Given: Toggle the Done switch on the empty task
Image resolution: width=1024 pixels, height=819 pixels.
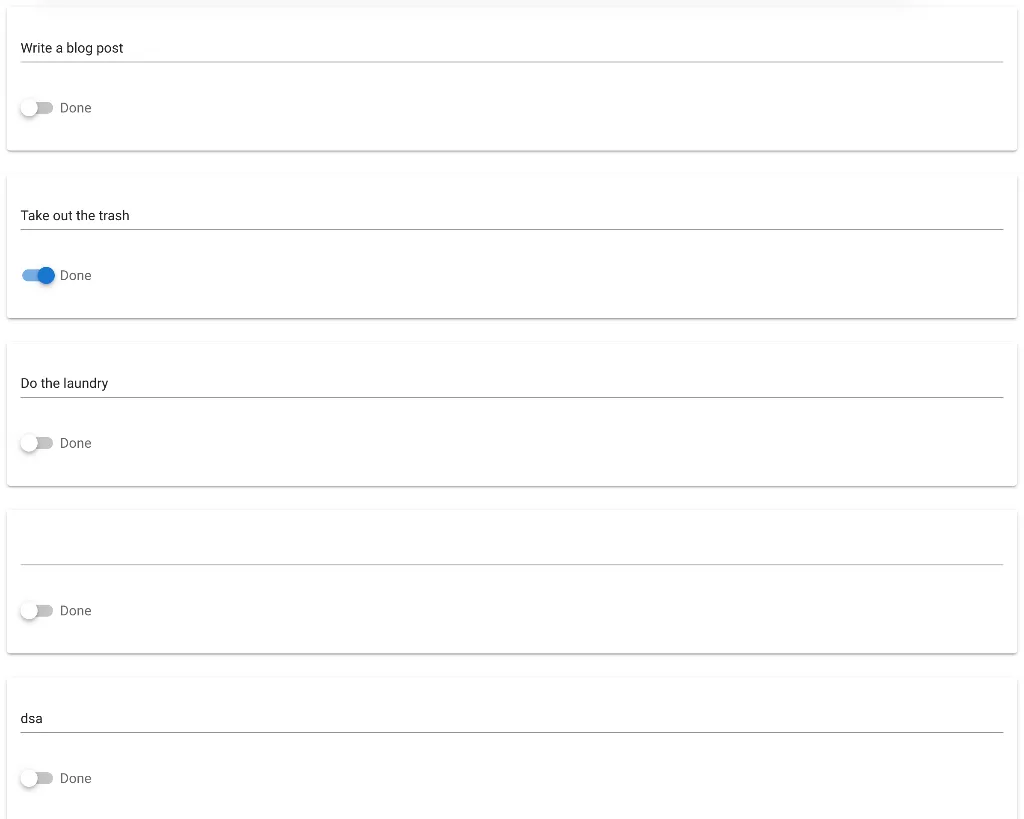Looking at the screenshot, I should coord(37,611).
